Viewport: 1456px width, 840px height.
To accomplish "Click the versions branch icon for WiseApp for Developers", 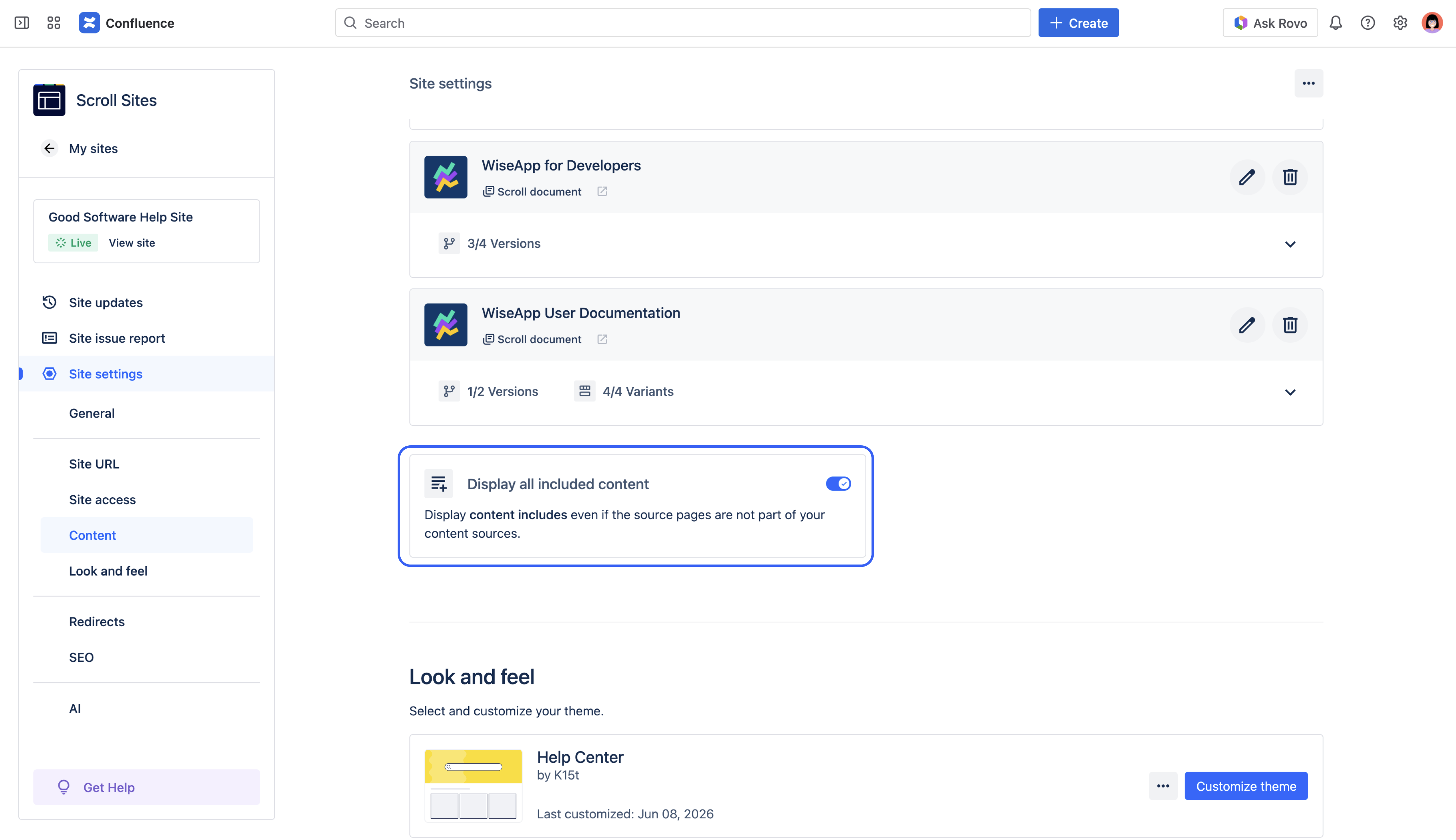I will (x=449, y=243).
